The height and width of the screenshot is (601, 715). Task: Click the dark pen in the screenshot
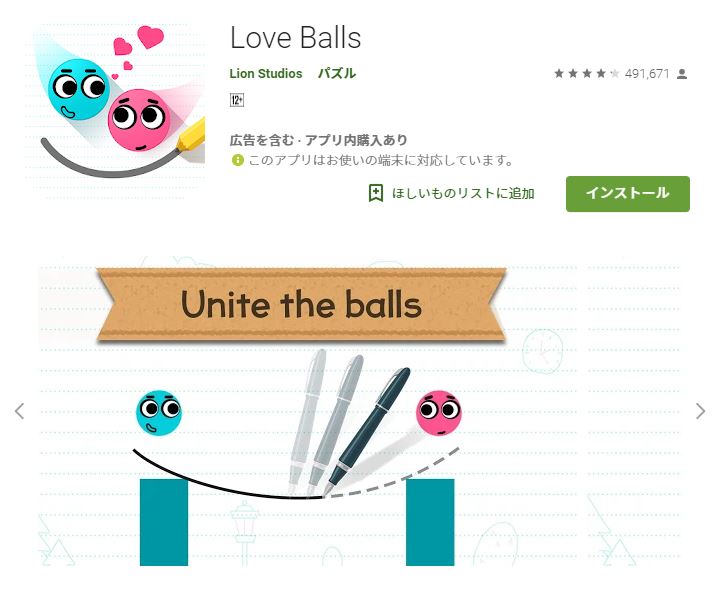tap(368, 431)
